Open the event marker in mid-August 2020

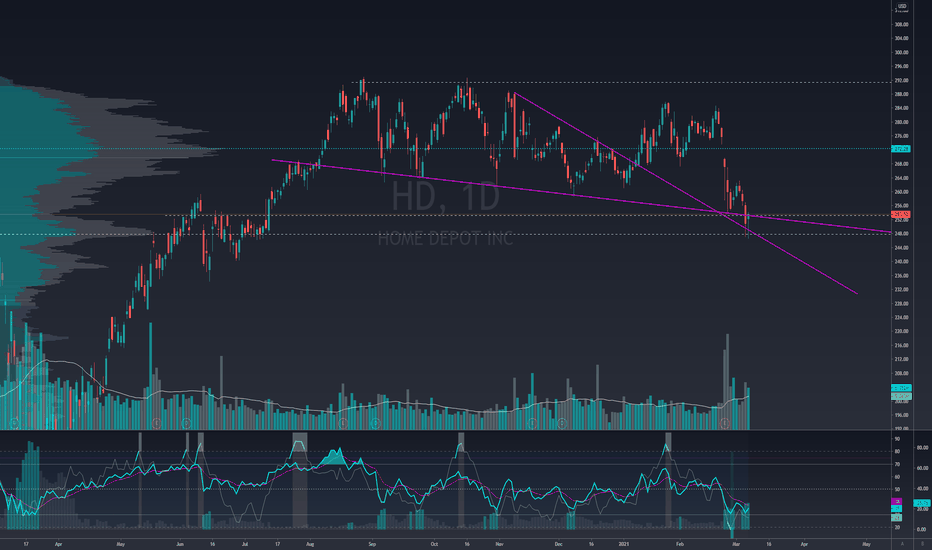click(x=343, y=423)
